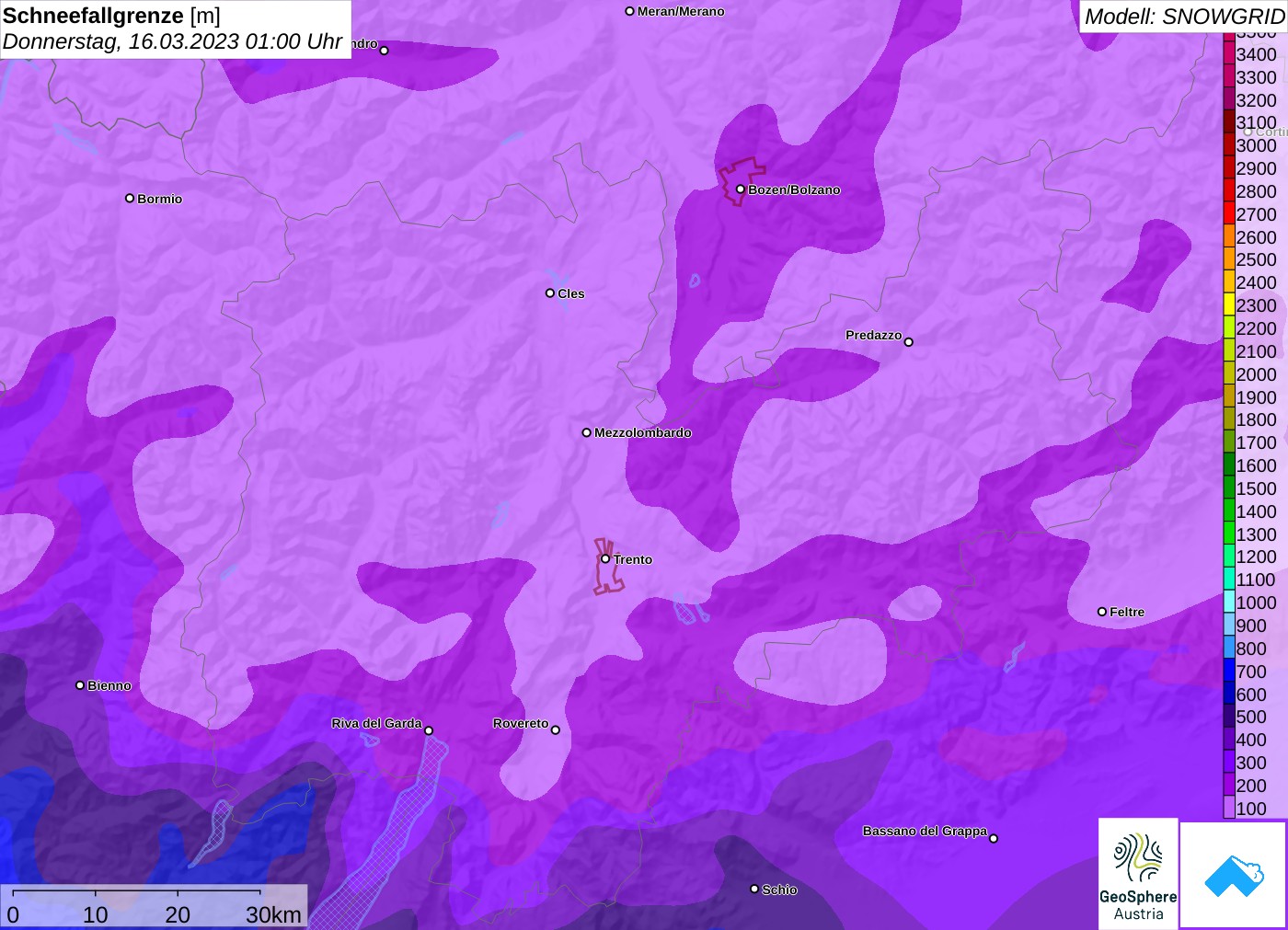Screen dimensions: 1288x930
Task: Click the 'Donnerstag, 16.03.2023 01:00 Uhr' date text
Action: (173, 41)
